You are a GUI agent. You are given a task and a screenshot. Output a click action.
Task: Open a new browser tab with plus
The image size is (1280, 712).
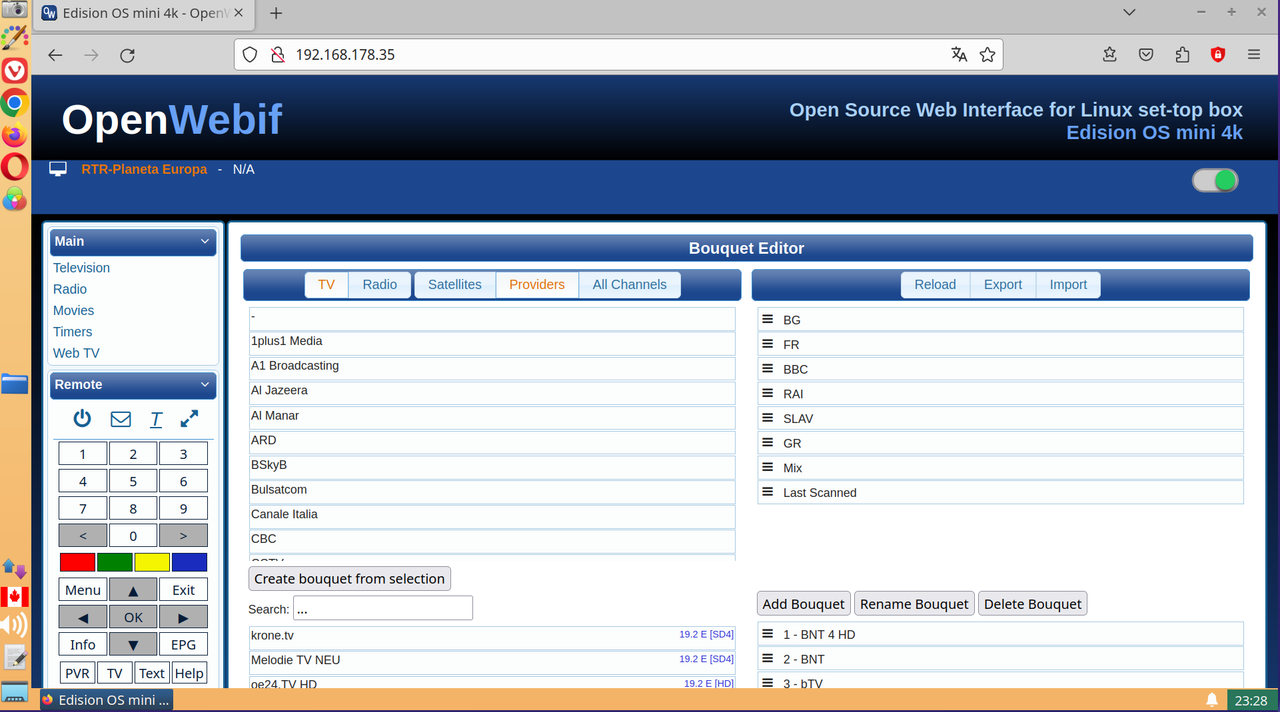(276, 13)
